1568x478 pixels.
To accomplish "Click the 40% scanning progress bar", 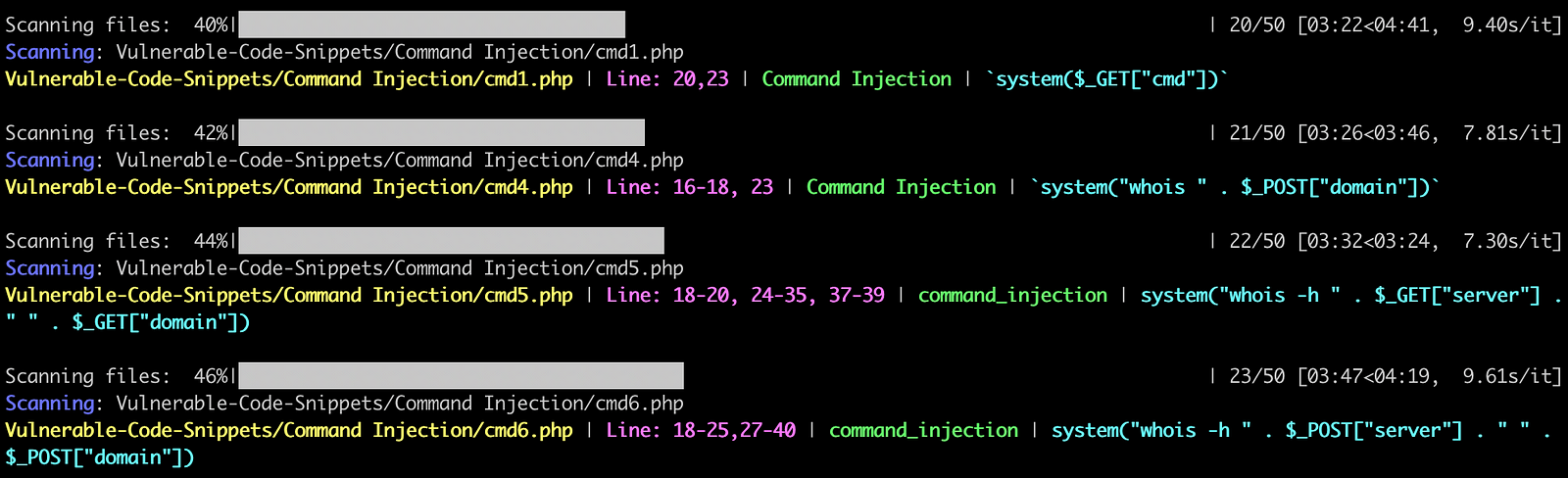I will click(x=431, y=24).
